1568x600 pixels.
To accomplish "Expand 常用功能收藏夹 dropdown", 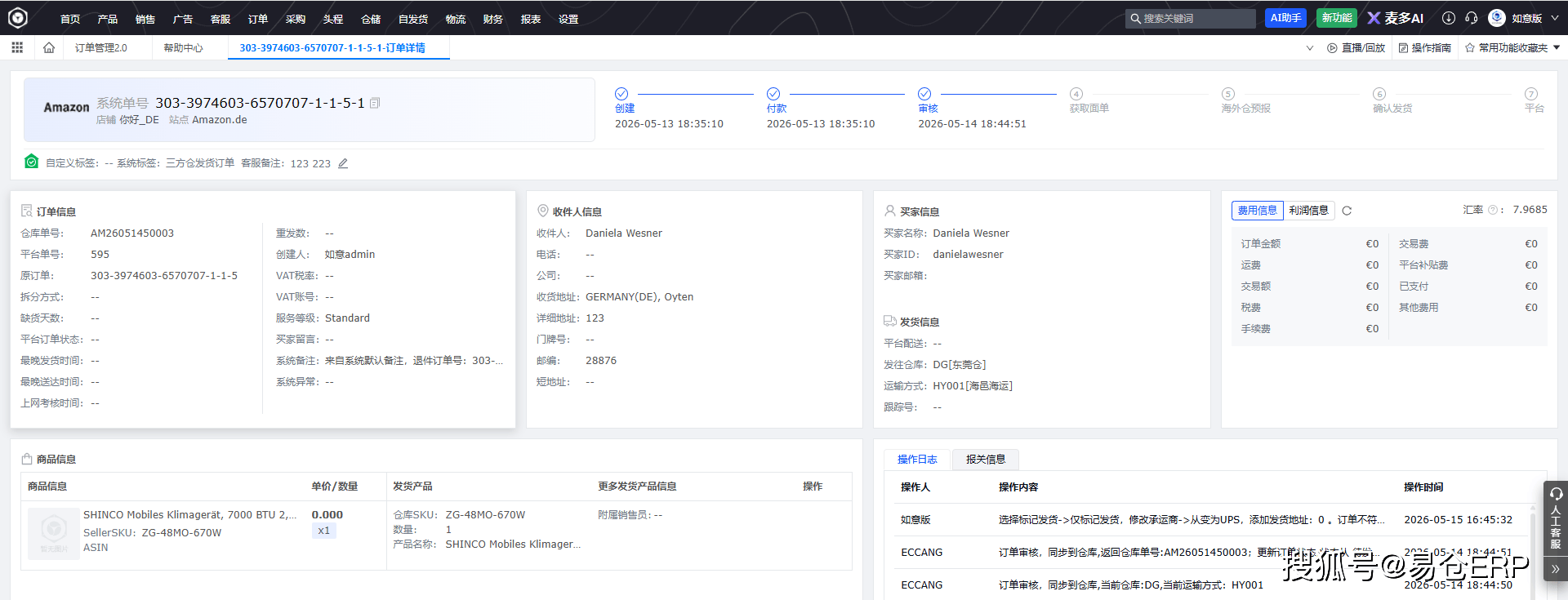I will (x=1557, y=47).
